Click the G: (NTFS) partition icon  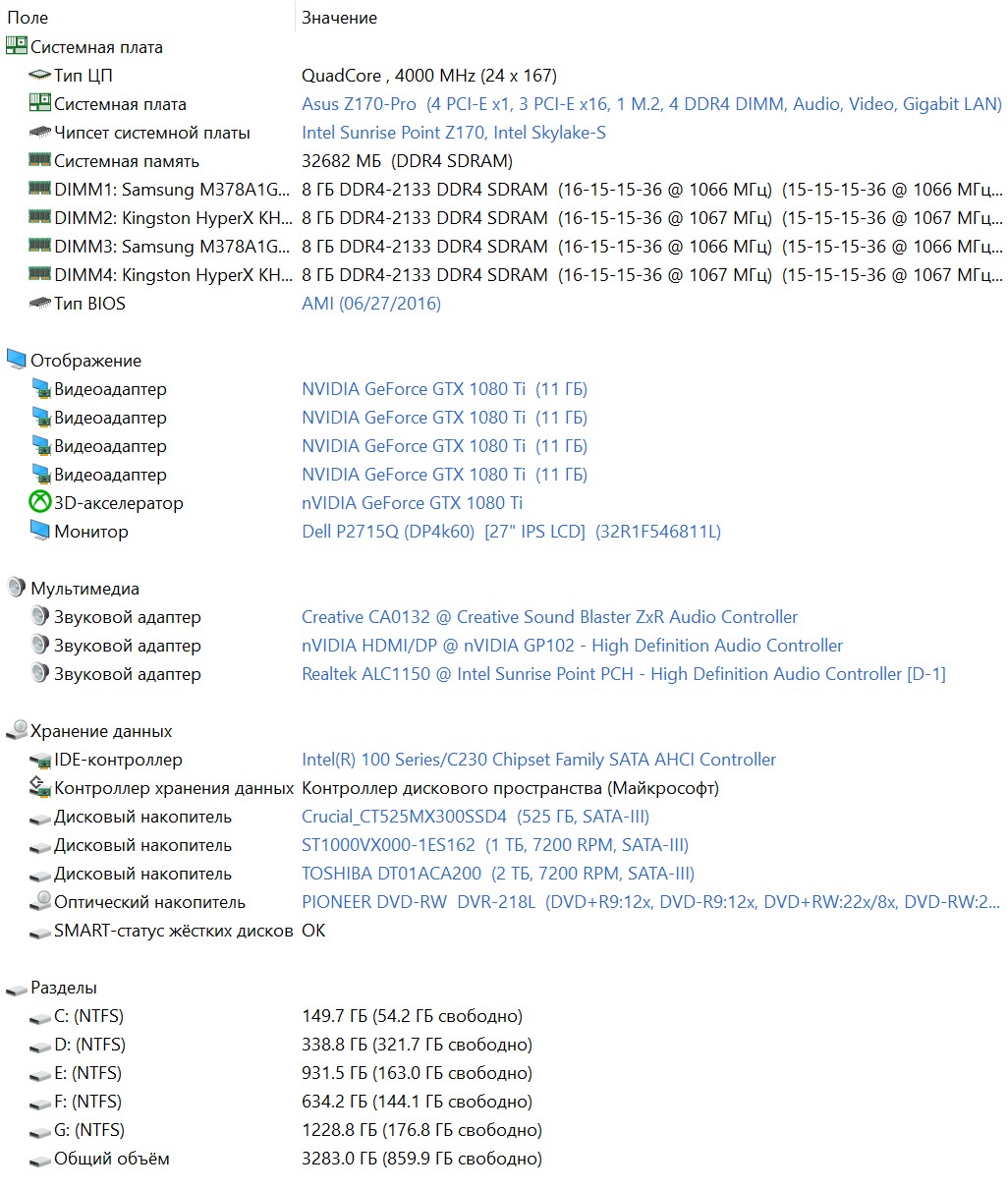point(40,1131)
